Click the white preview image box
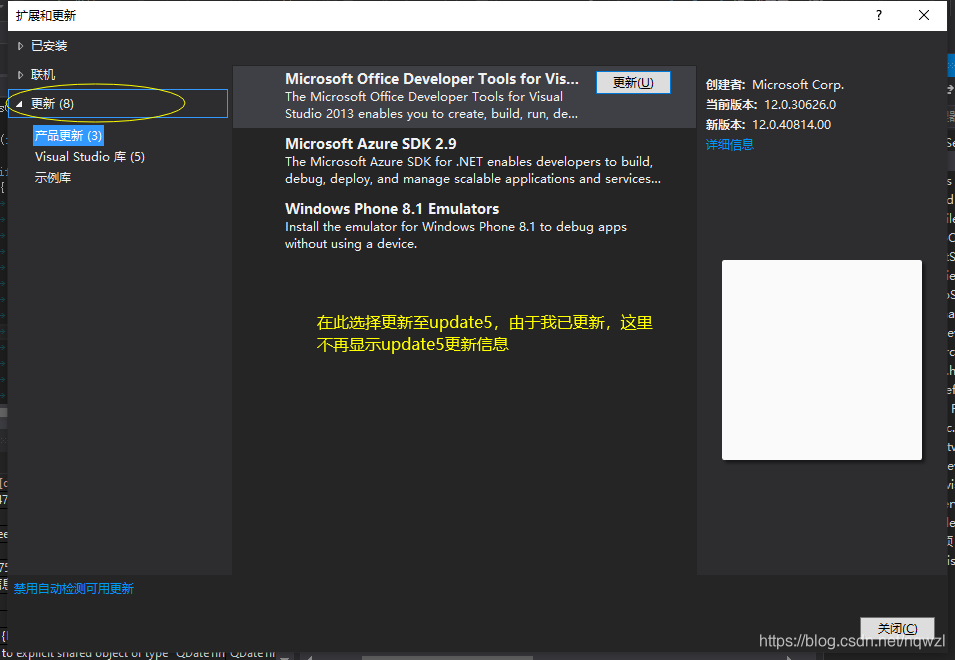Image resolution: width=955 pixels, height=660 pixels. tap(822, 360)
